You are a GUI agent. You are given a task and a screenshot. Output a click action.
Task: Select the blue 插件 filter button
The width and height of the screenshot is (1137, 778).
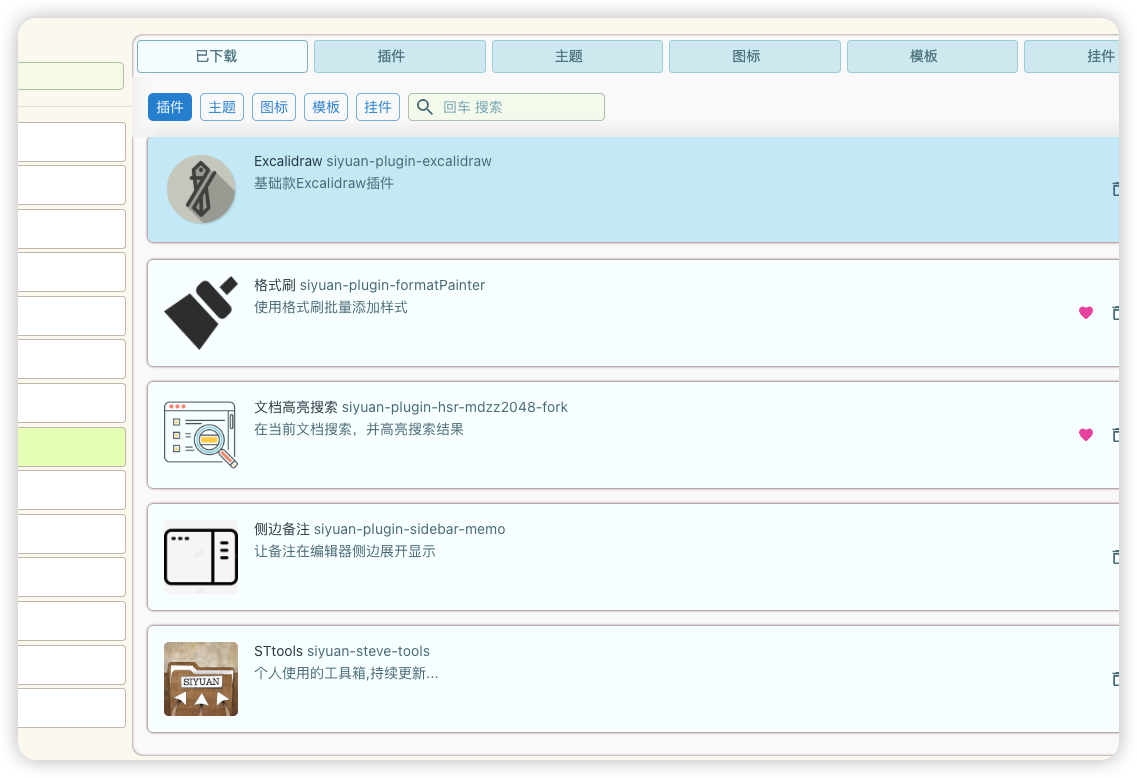point(170,107)
